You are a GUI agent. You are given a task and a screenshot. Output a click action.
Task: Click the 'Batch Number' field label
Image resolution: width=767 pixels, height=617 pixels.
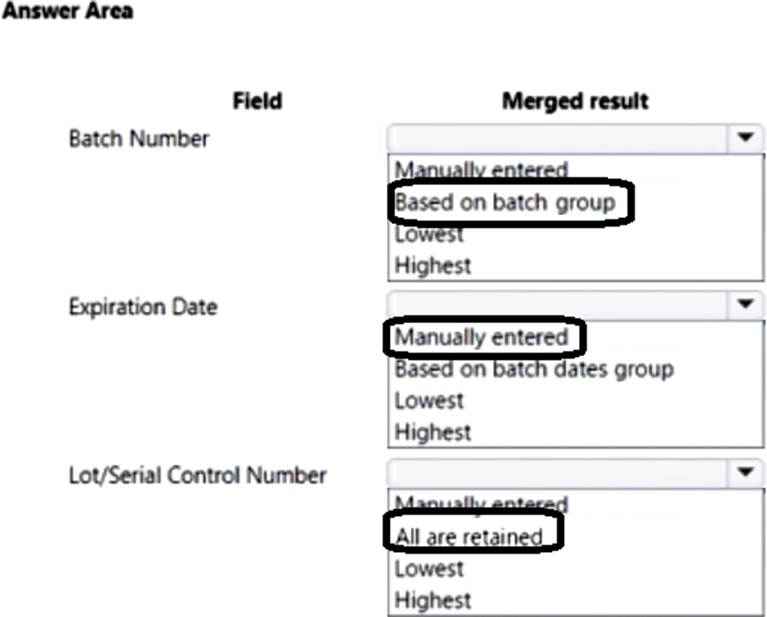139,139
